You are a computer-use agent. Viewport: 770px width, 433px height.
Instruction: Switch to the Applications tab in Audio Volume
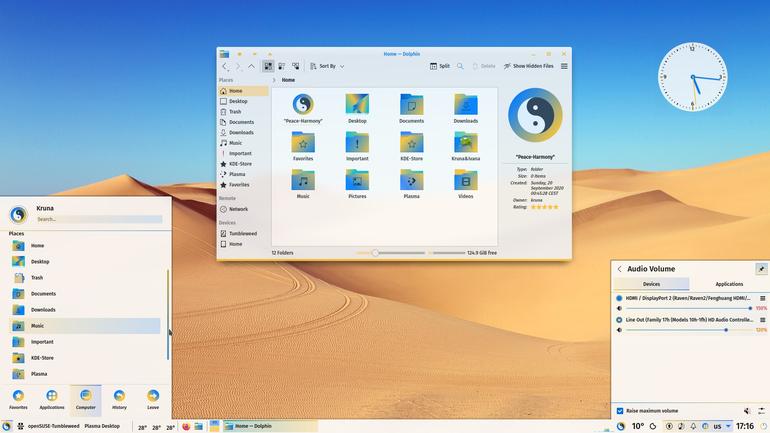729,284
